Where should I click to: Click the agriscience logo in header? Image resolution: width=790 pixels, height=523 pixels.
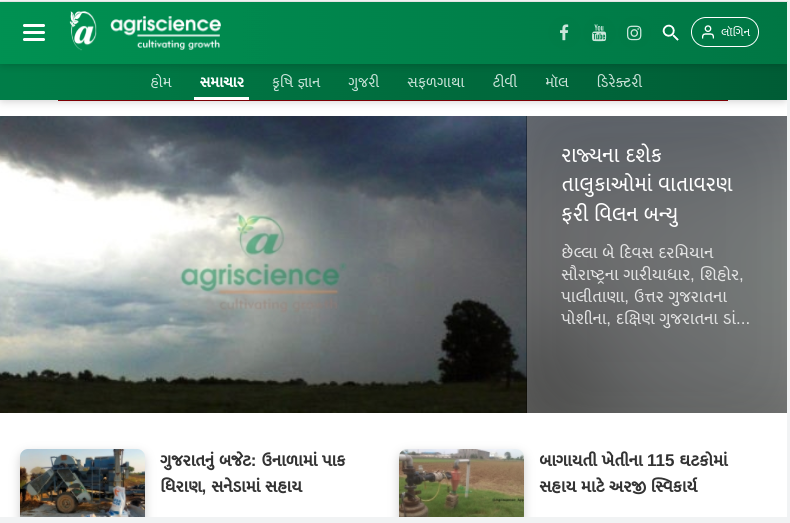[145, 31]
